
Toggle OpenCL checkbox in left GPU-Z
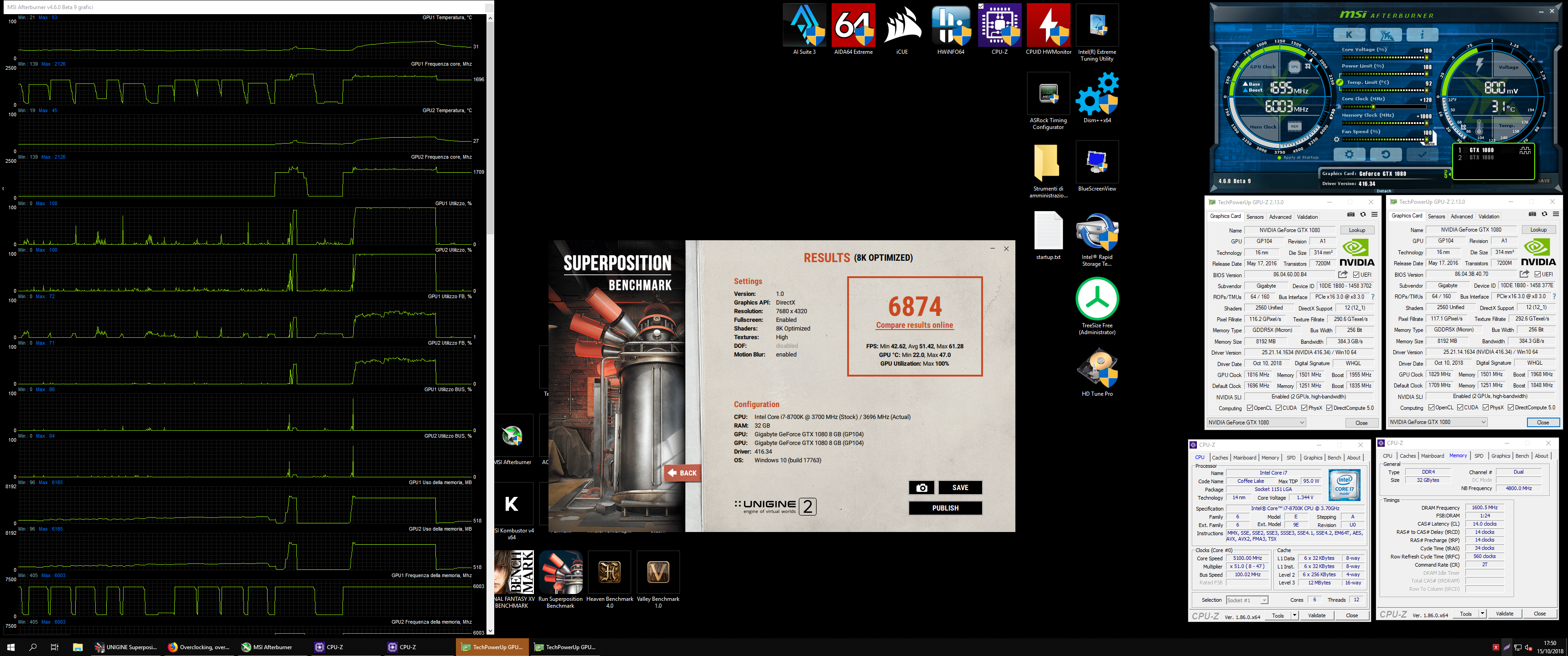(x=1250, y=408)
